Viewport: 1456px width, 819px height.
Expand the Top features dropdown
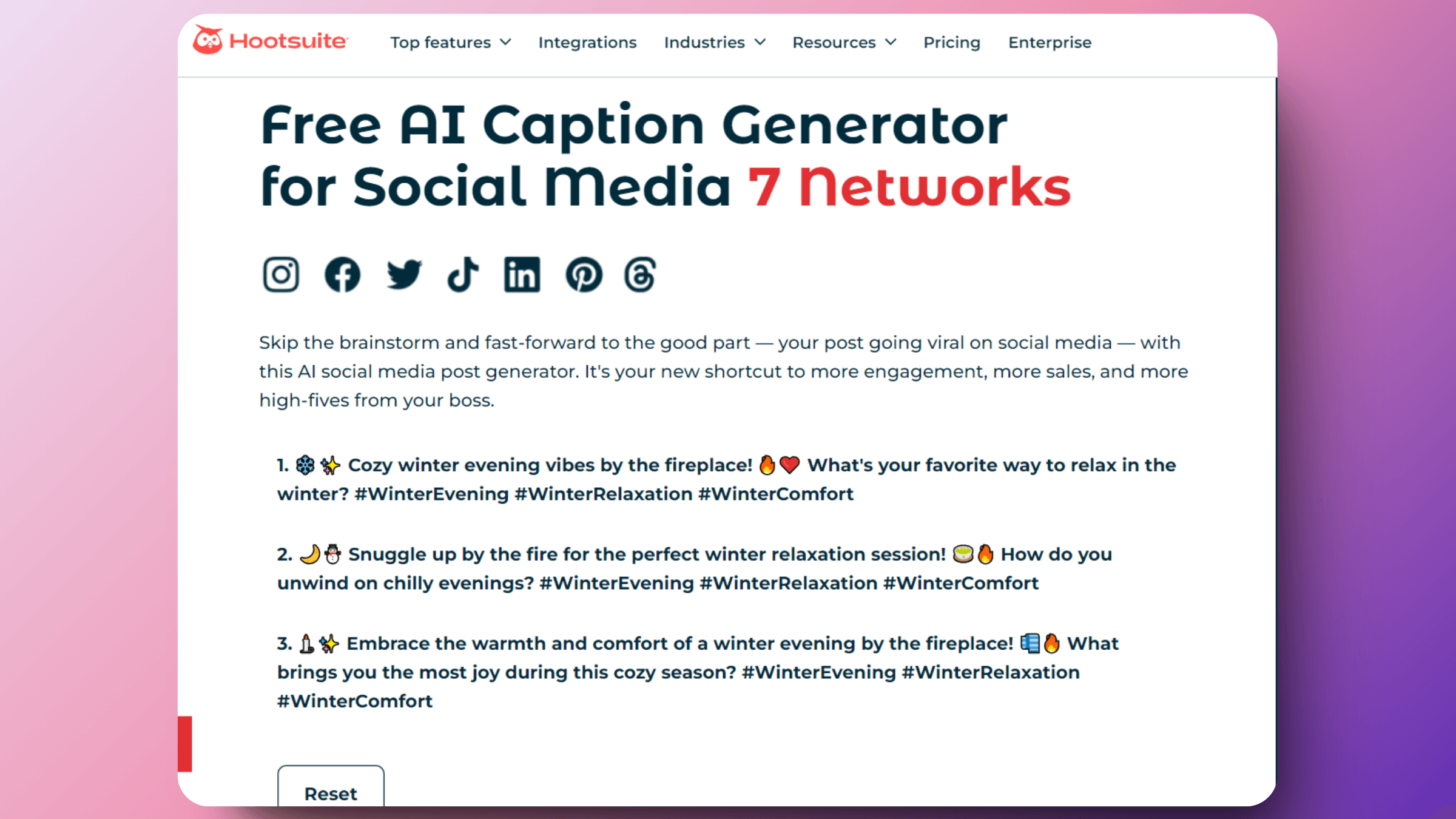tap(451, 42)
